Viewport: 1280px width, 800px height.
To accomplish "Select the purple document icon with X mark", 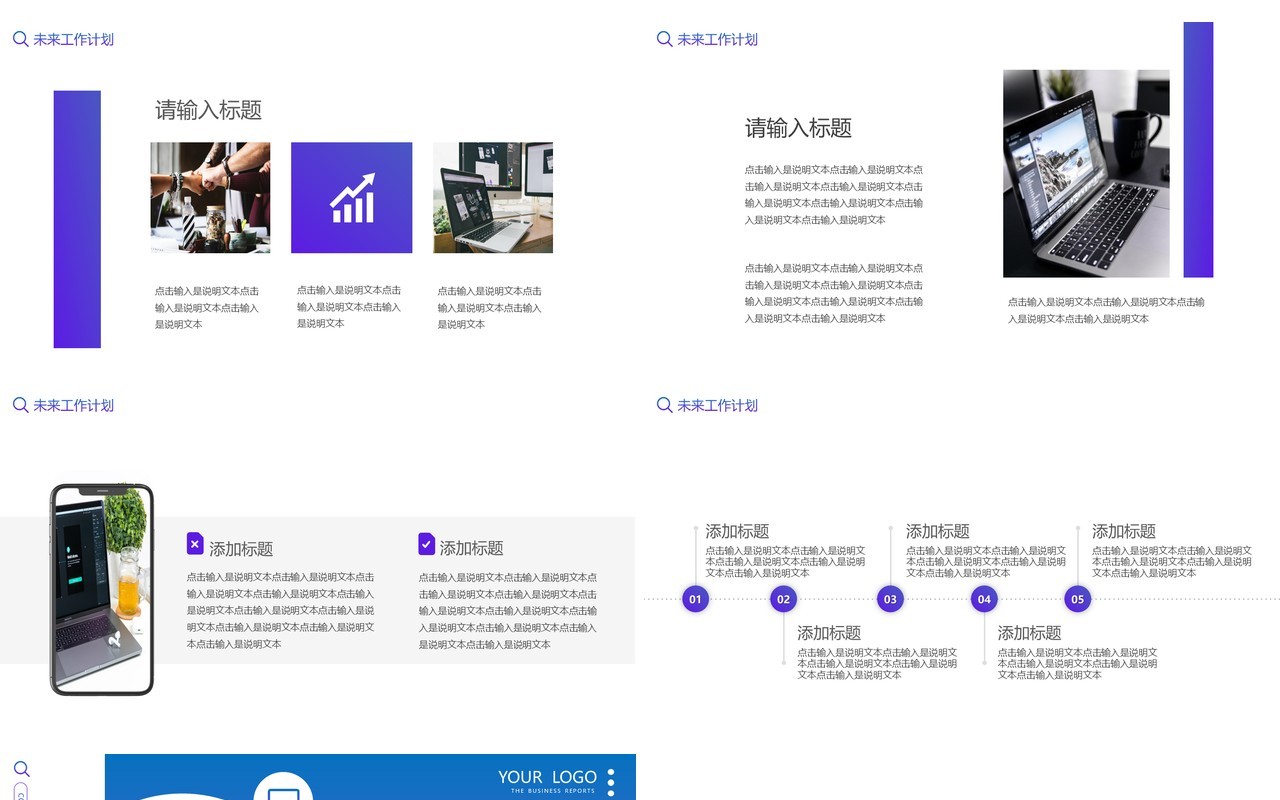I will 195,544.
